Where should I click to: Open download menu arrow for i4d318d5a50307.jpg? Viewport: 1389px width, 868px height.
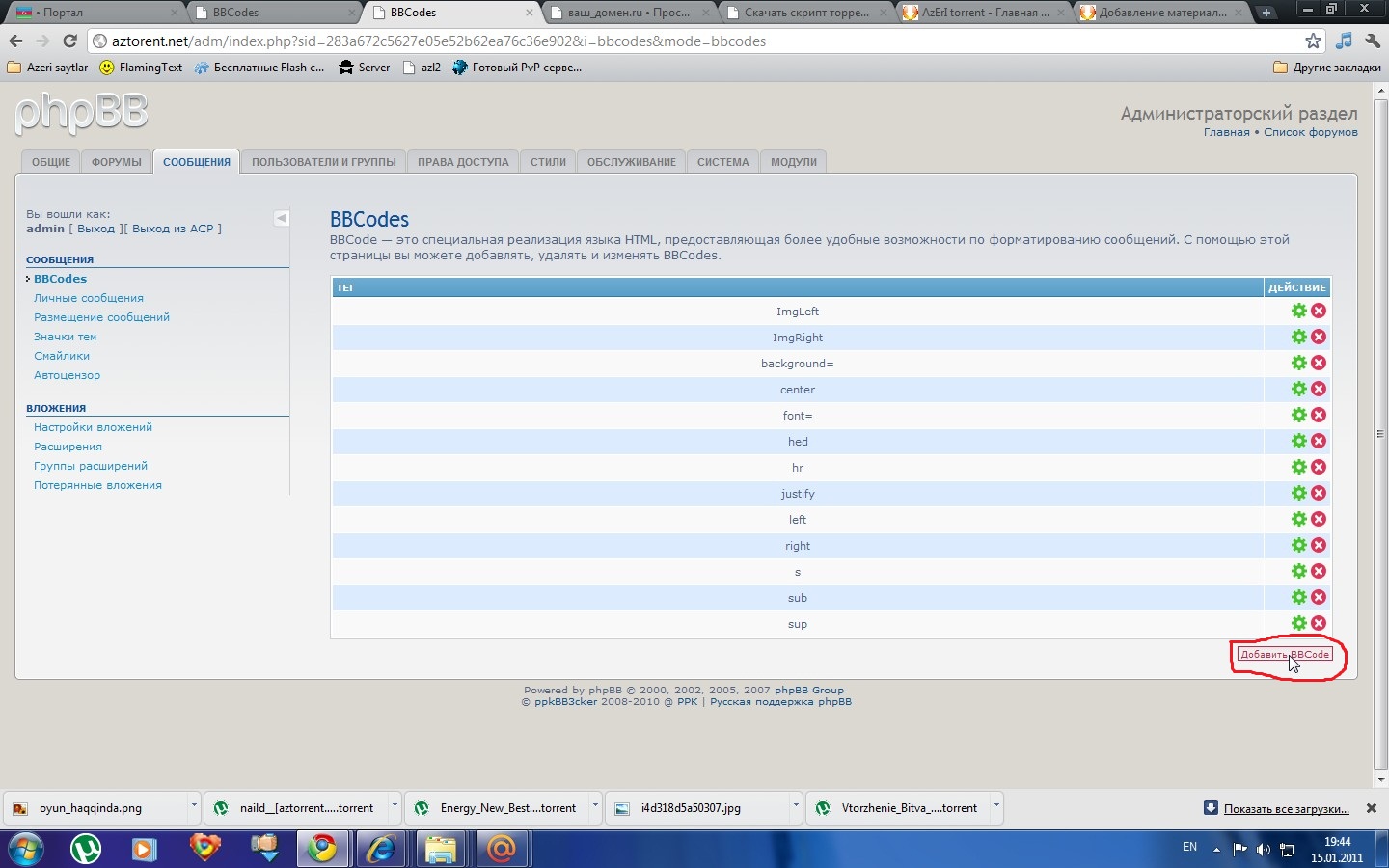(x=796, y=807)
